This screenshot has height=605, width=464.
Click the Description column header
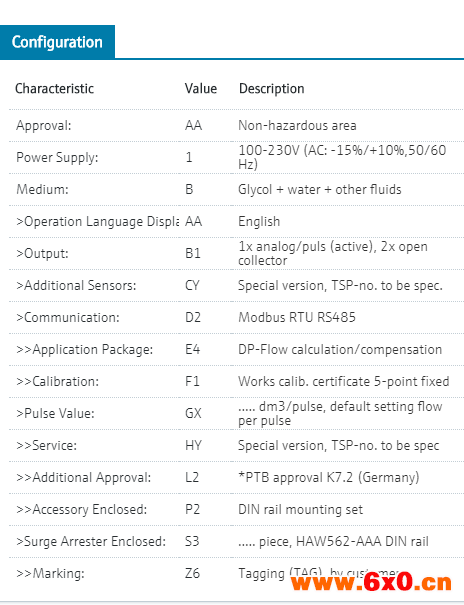click(272, 89)
